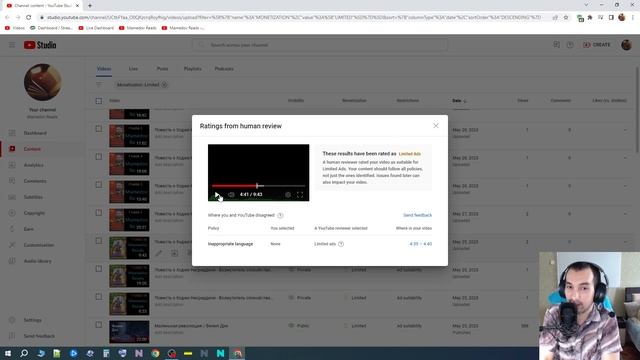Select the checkbox of the 17:02 video row
640x360 pixels.
(x=98, y=129)
